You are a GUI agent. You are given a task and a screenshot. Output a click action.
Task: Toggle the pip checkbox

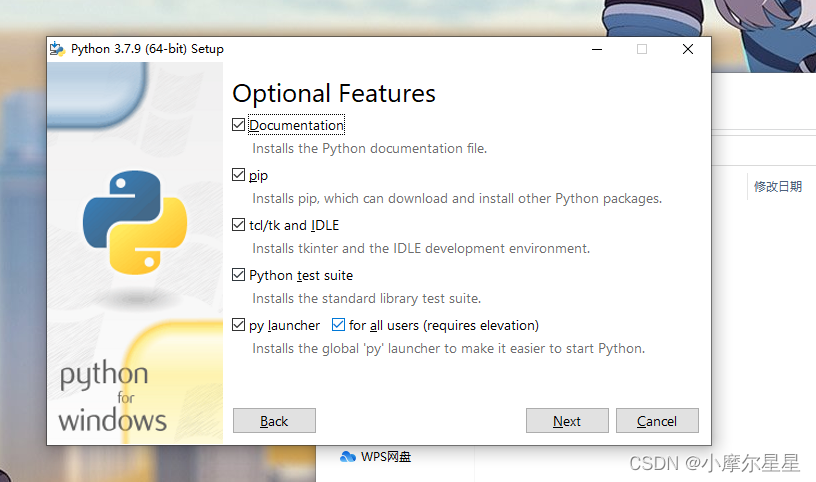coord(238,175)
